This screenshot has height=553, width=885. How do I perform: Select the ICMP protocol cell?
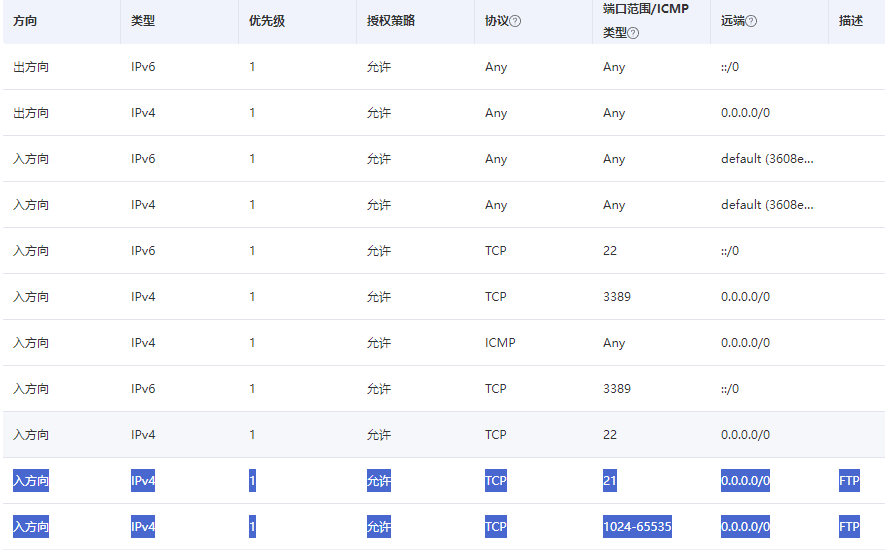pyautogui.click(x=500, y=343)
